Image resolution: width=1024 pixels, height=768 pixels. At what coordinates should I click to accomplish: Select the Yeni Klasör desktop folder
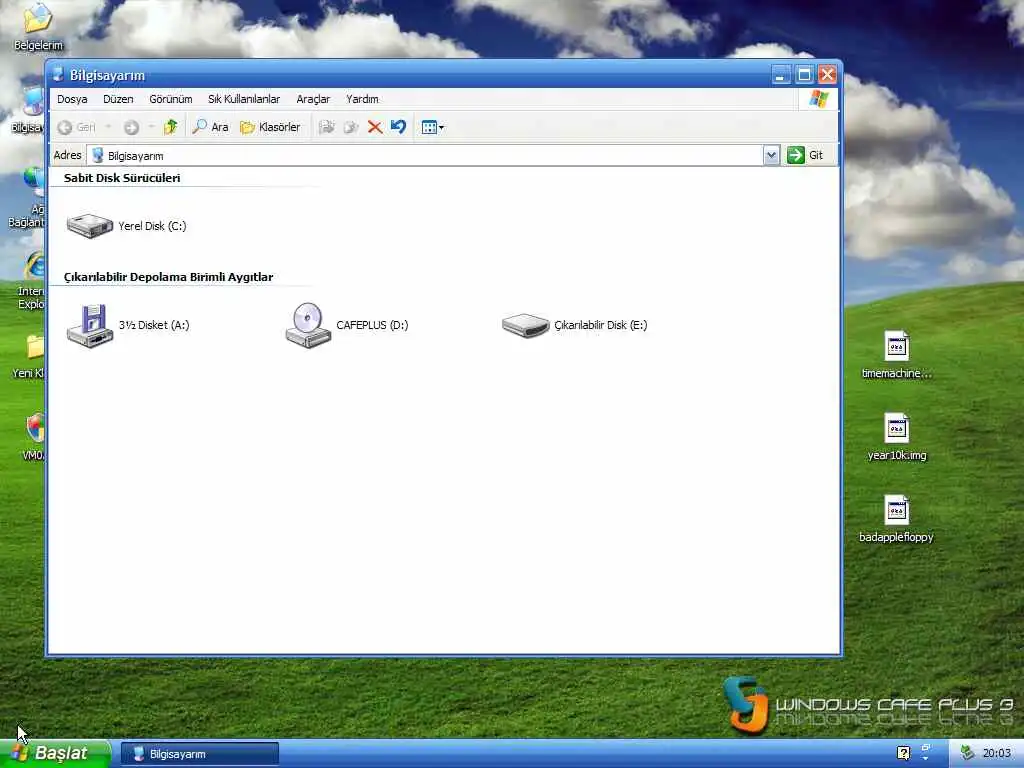tap(29, 357)
